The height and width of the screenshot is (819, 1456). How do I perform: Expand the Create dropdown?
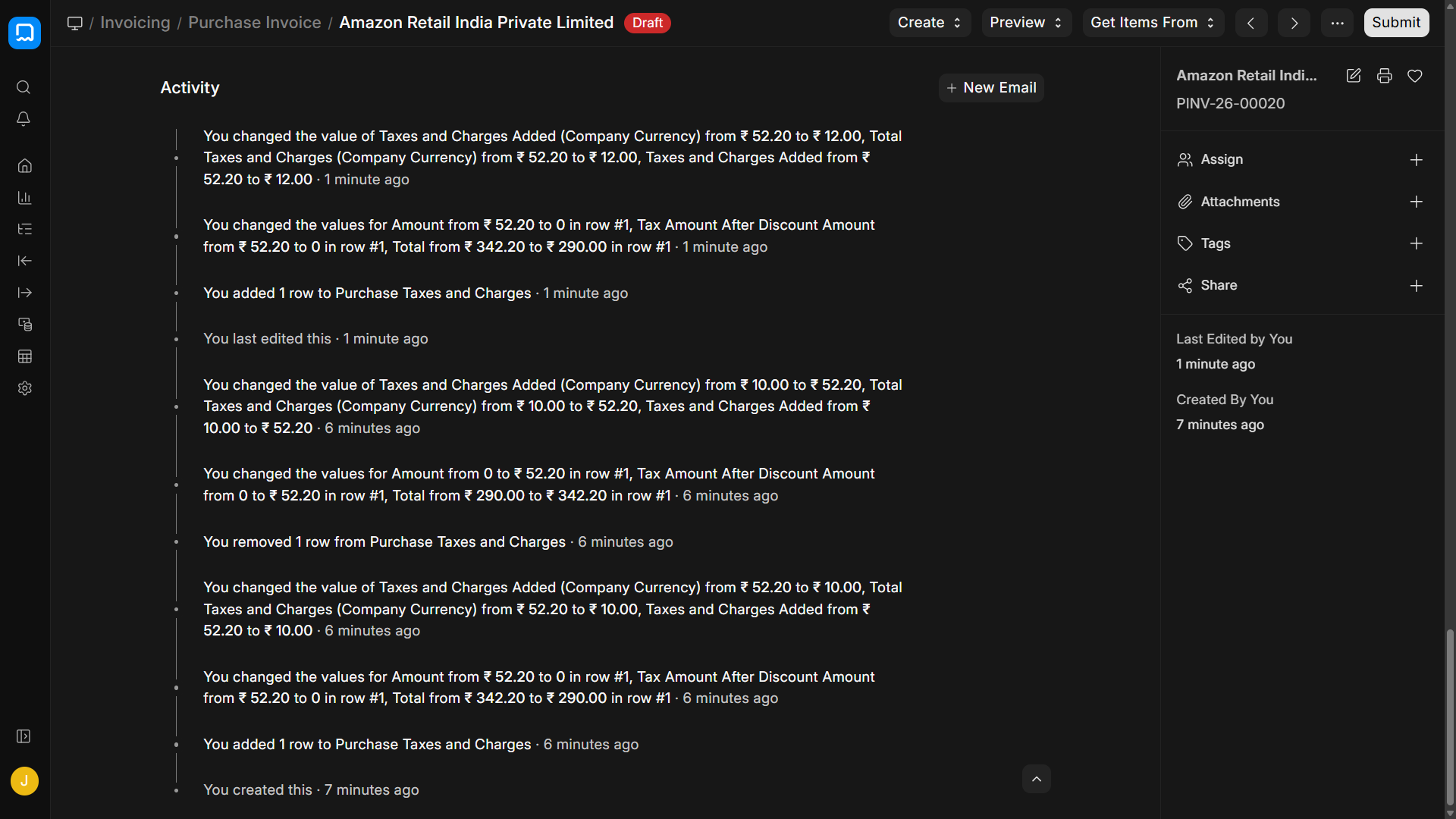[930, 23]
